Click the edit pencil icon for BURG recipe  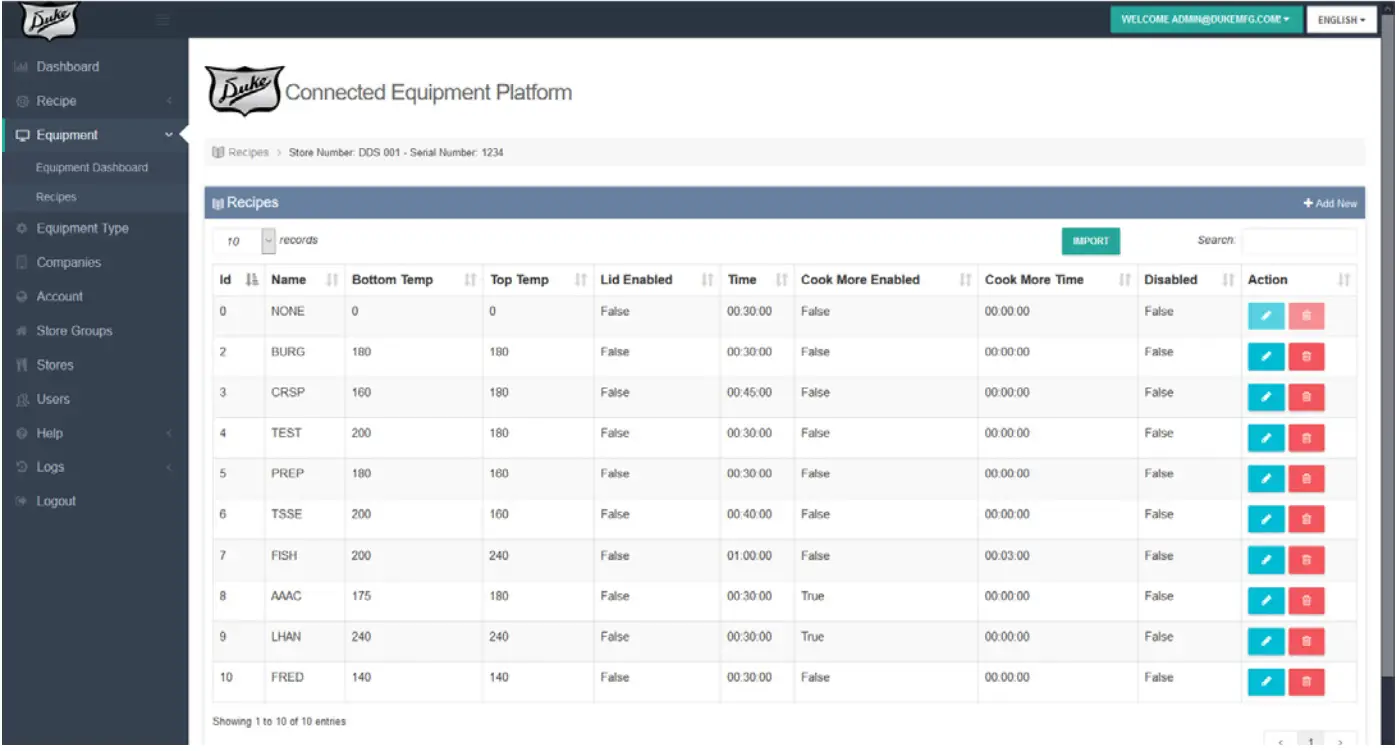[1265, 357]
